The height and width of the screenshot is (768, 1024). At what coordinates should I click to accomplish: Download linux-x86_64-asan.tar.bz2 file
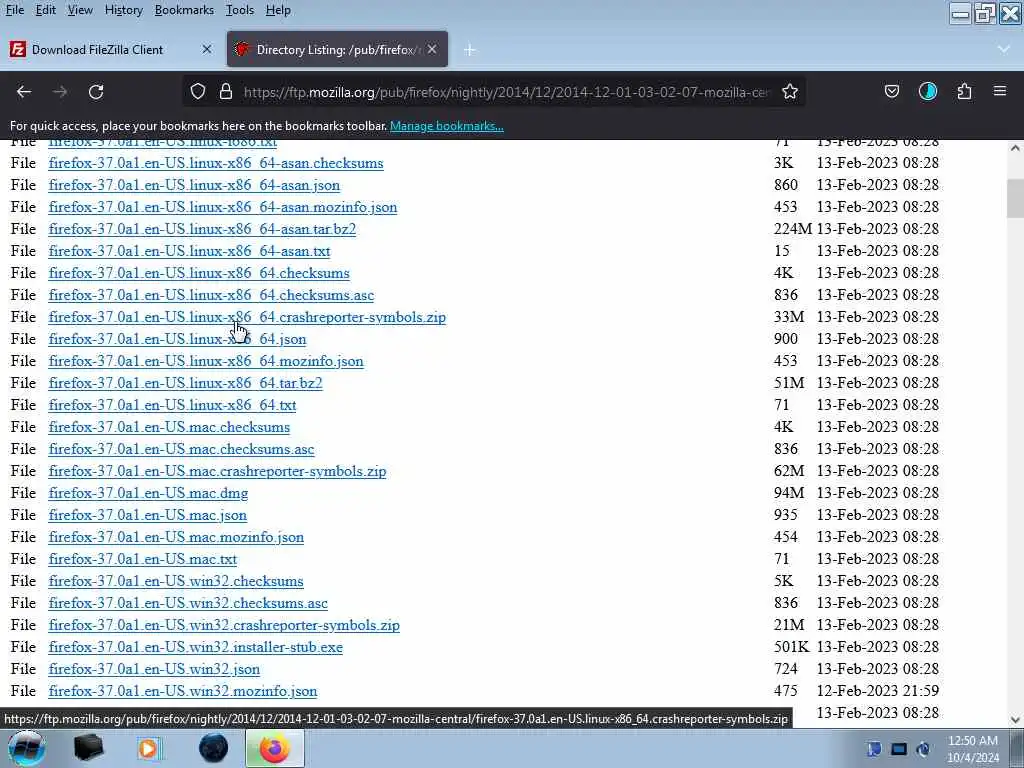coord(202,229)
